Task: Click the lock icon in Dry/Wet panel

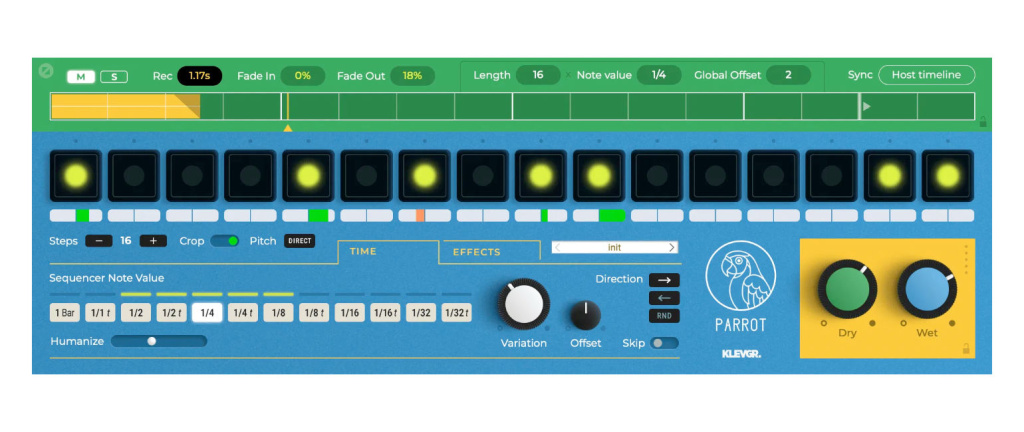Action: 964,349
